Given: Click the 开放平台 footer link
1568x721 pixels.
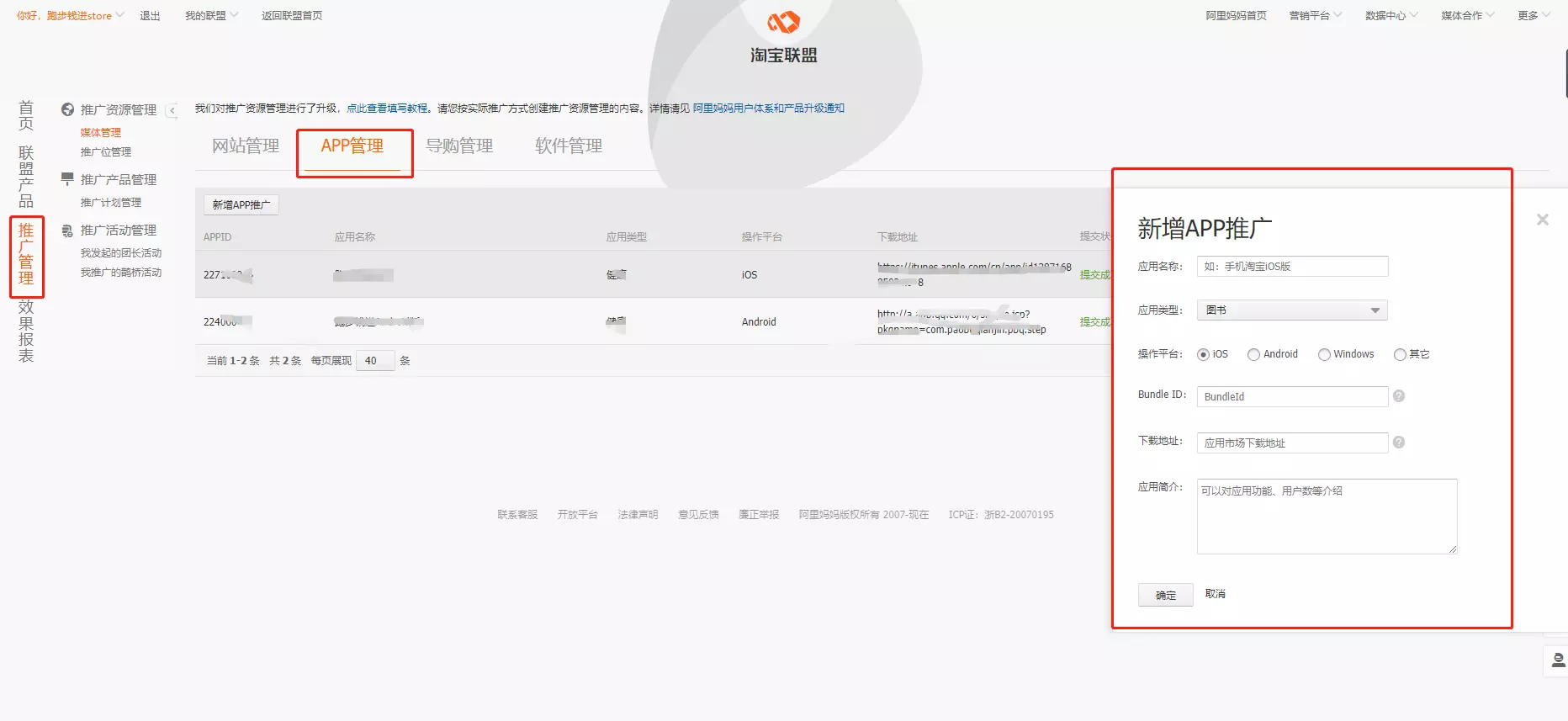Looking at the screenshot, I should pos(577,515).
